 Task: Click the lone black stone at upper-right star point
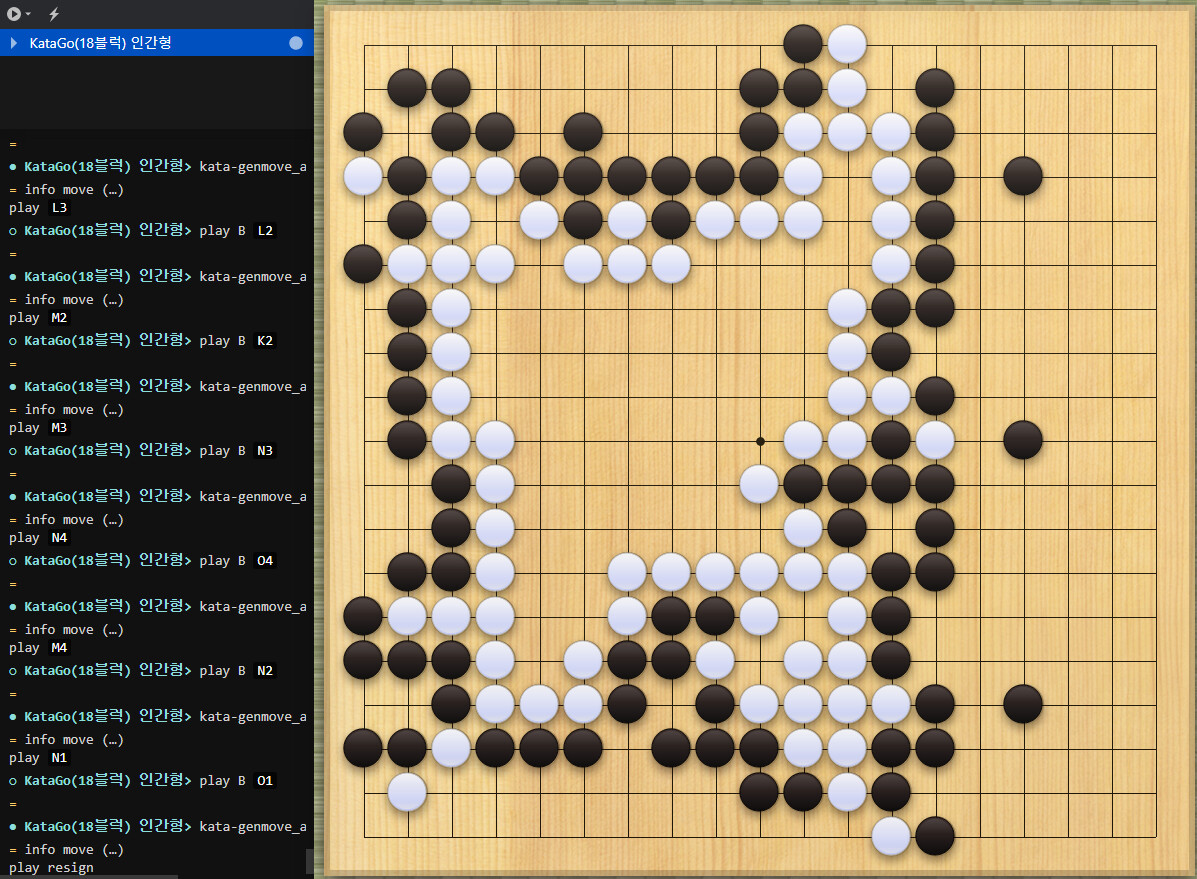pos(1023,176)
